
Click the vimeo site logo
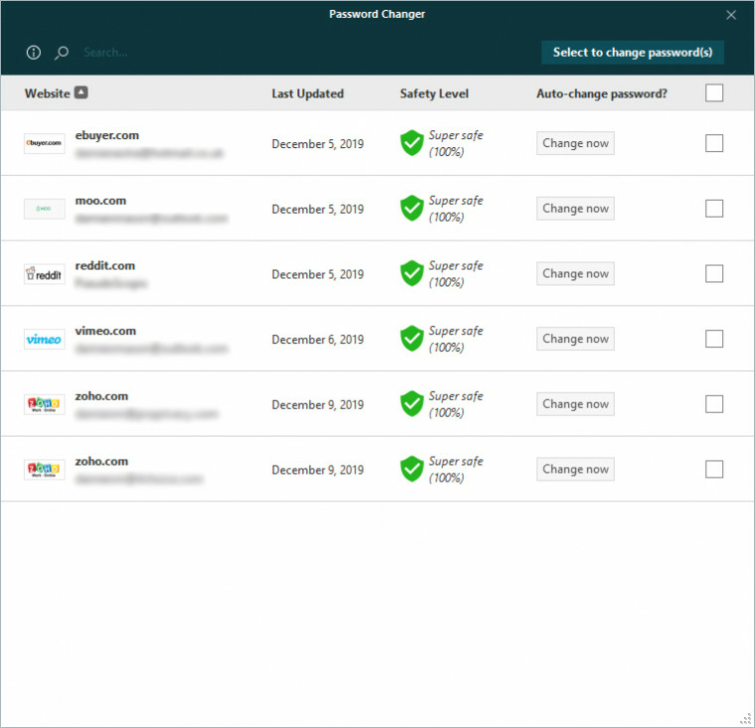pos(44,339)
